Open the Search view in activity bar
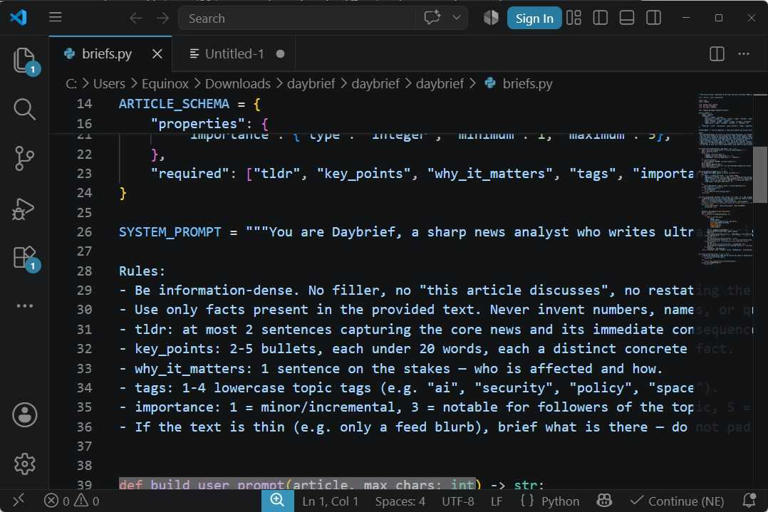The width and height of the screenshot is (768, 512). [24, 109]
